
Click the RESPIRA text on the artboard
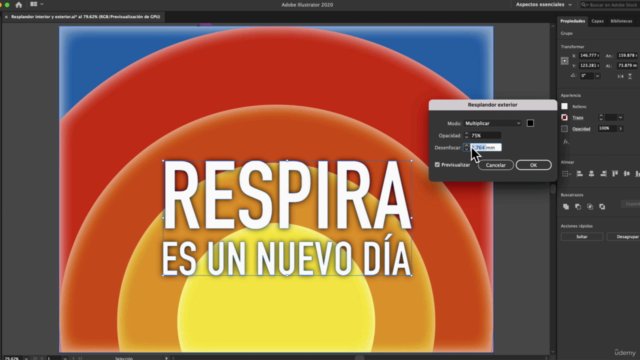(287, 195)
